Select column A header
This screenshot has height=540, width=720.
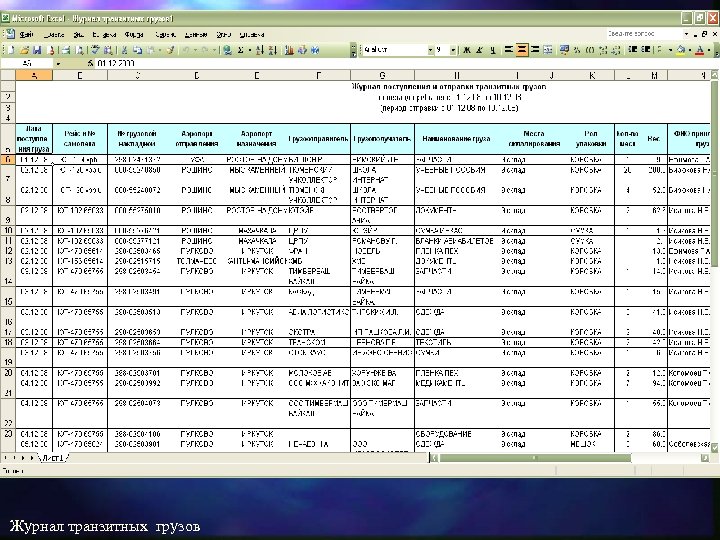coord(34,75)
